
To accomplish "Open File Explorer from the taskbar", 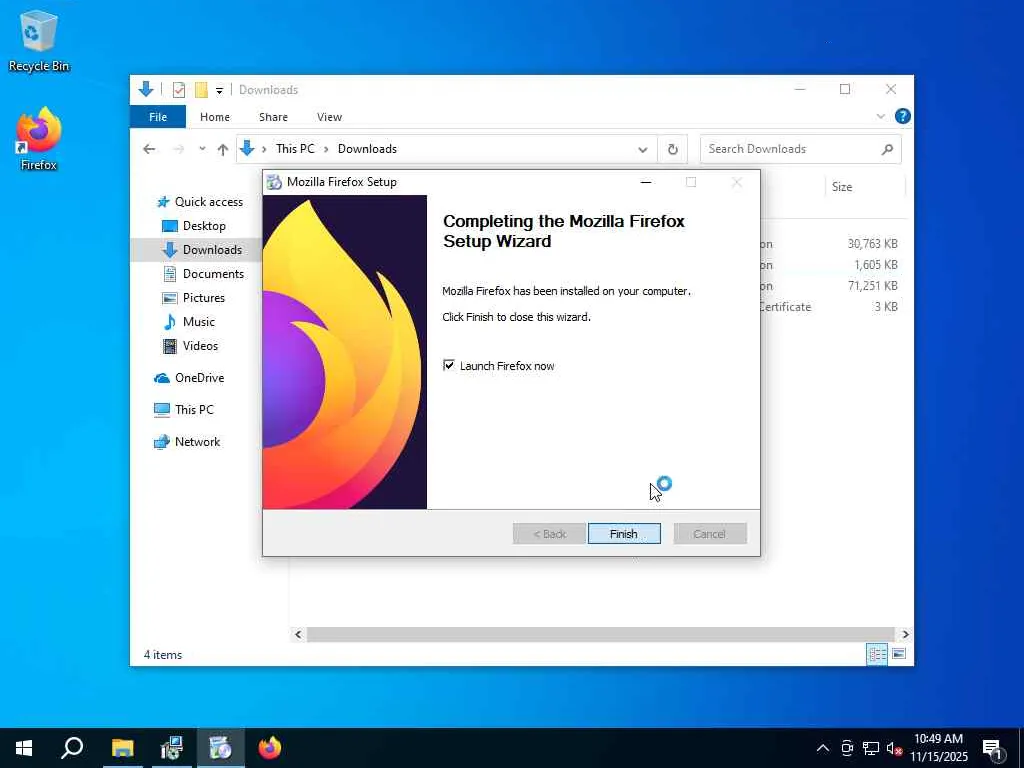I will coord(122,748).
